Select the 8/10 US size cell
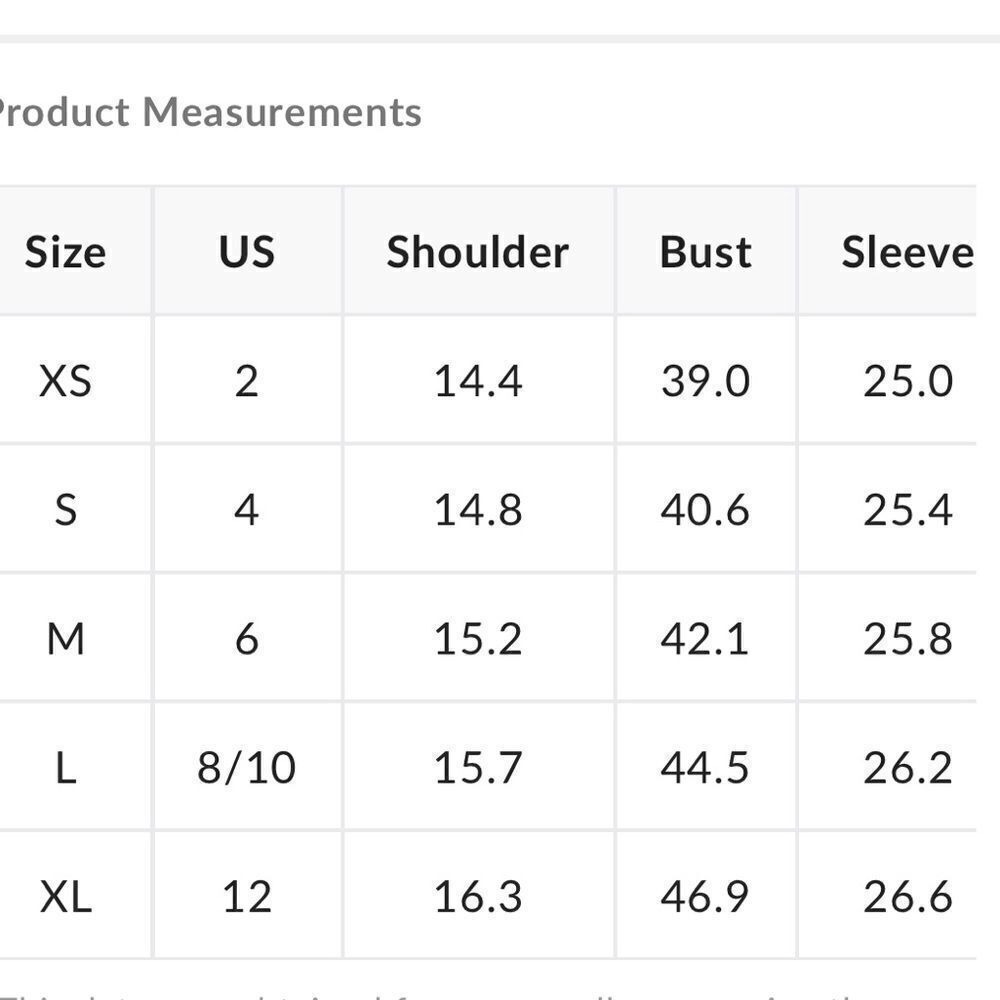This screenshot has width=1000, height=1000. click(247, 767)
